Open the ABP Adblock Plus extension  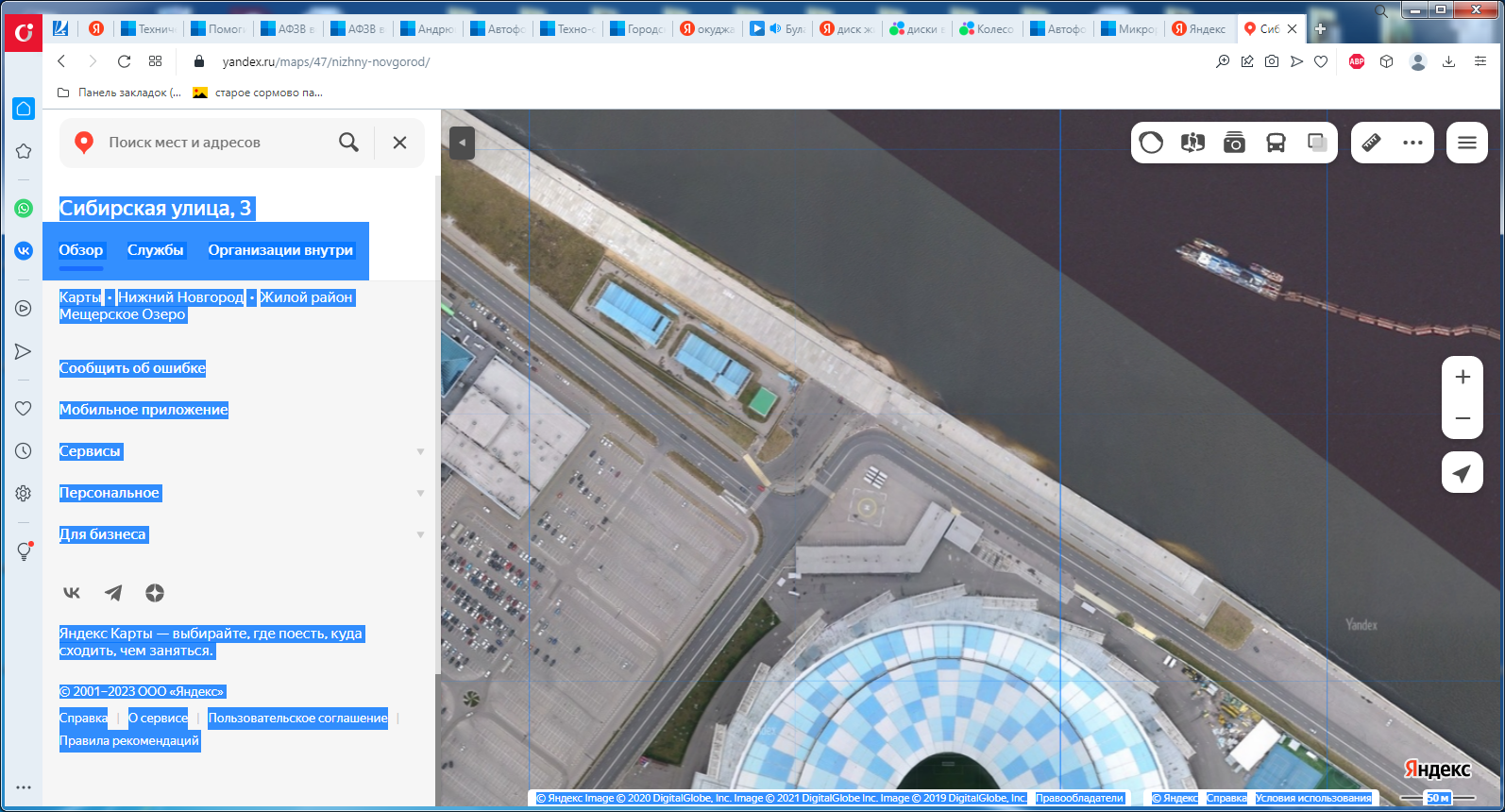(x=1357, y=61)
